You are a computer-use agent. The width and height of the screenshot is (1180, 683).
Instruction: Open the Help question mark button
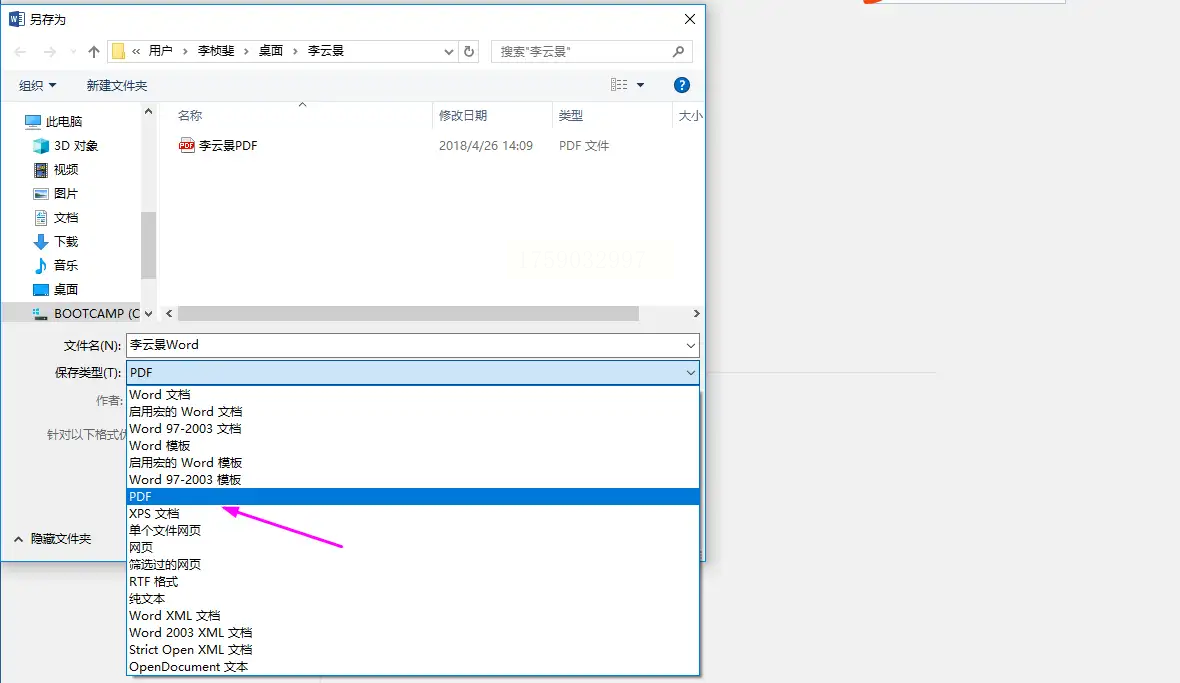[682, 85]
